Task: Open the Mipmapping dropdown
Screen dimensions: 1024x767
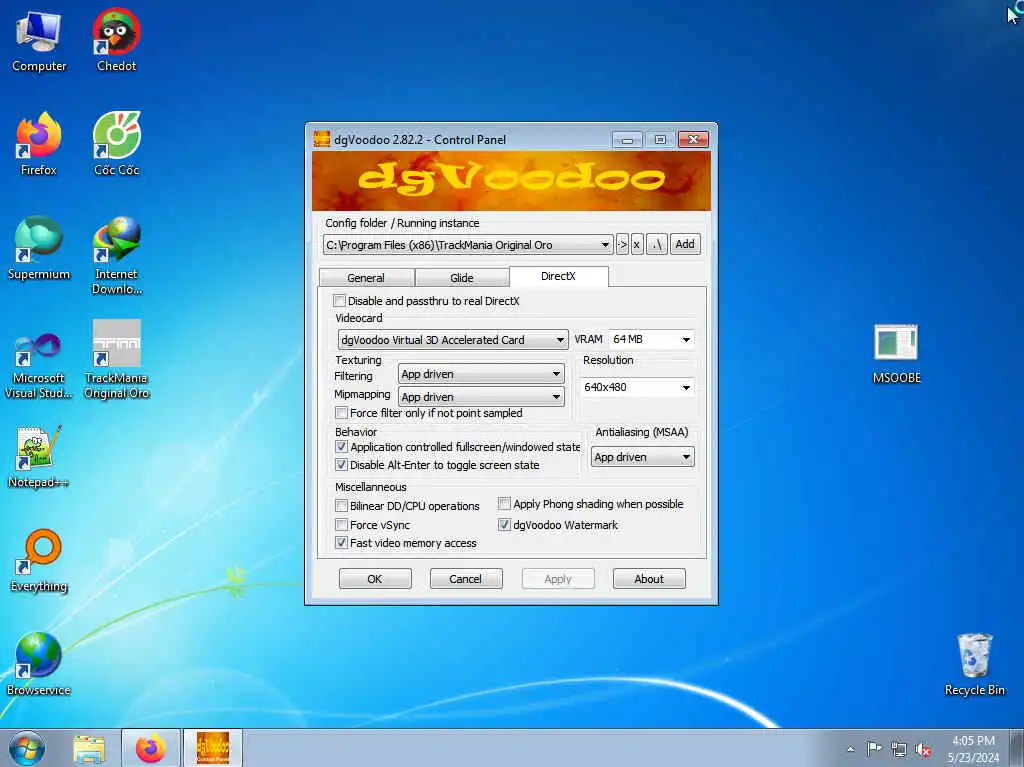Action: point(481,397)
